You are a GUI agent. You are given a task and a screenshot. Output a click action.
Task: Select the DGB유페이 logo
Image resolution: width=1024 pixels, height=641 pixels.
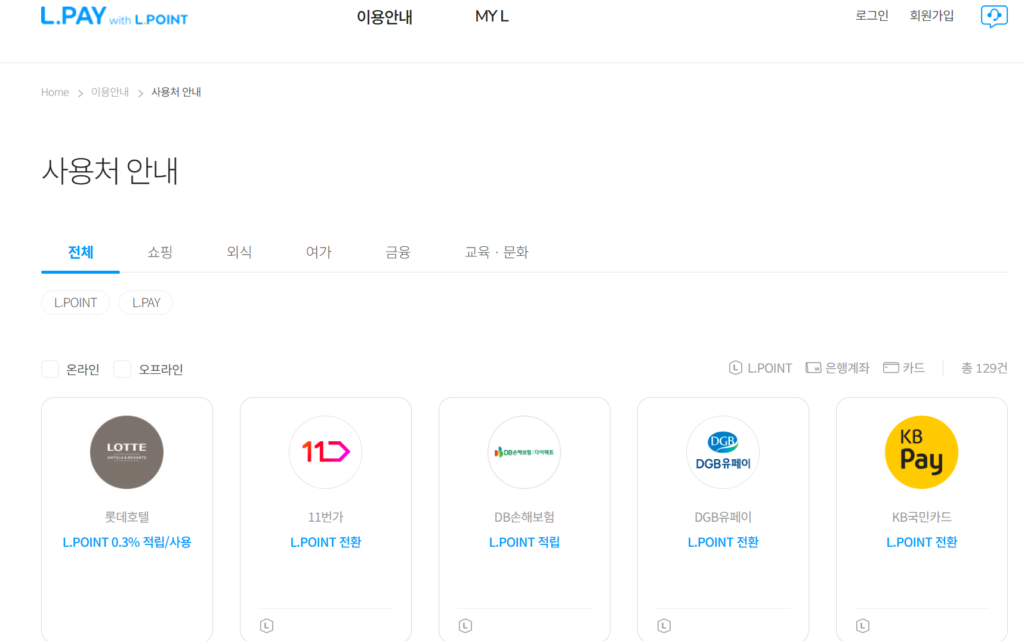[722, 452]
